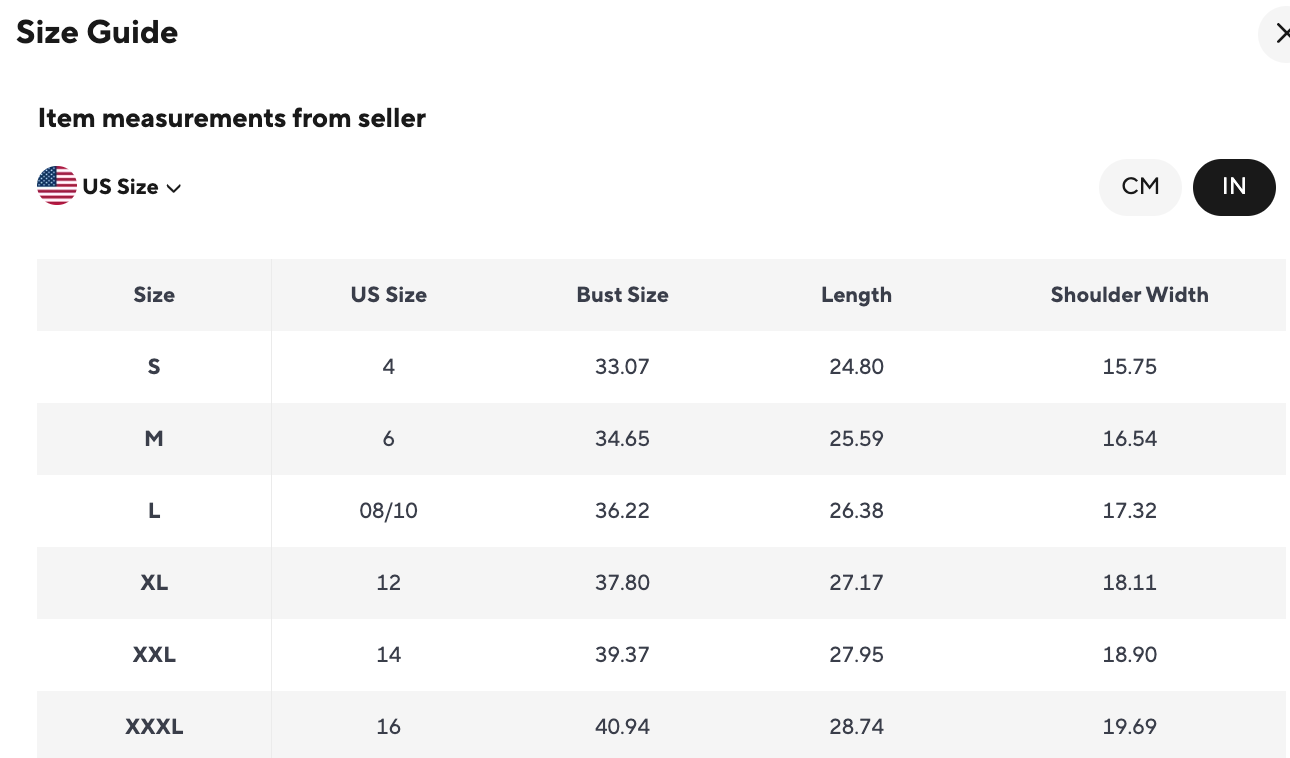Image resolution: width=1290 pixels, height=758 pixels.
Task: Open the US Size dropdown
Action: pyautogui.click(x=121, y=187)
